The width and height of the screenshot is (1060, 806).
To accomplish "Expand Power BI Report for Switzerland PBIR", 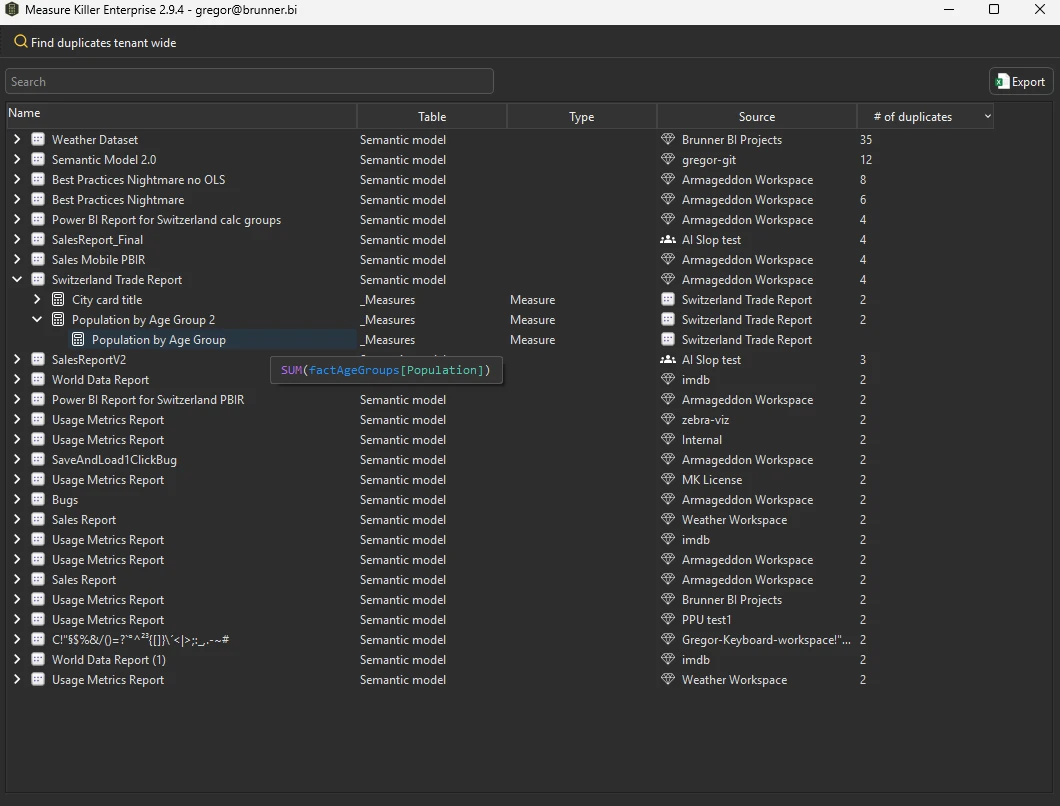I will [17, 400].
